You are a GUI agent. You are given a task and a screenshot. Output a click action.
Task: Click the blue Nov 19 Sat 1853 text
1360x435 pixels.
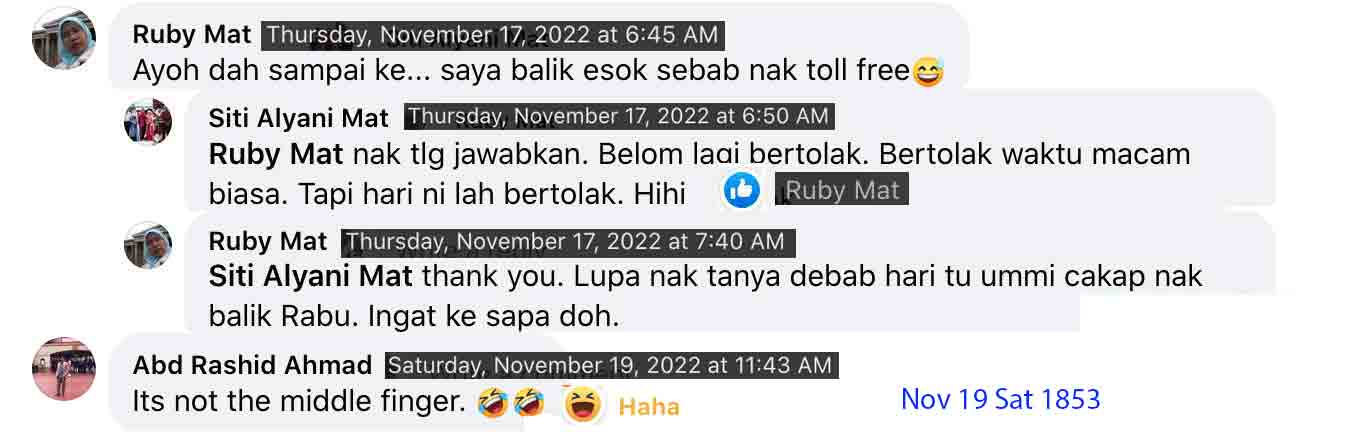[1000, 399]
